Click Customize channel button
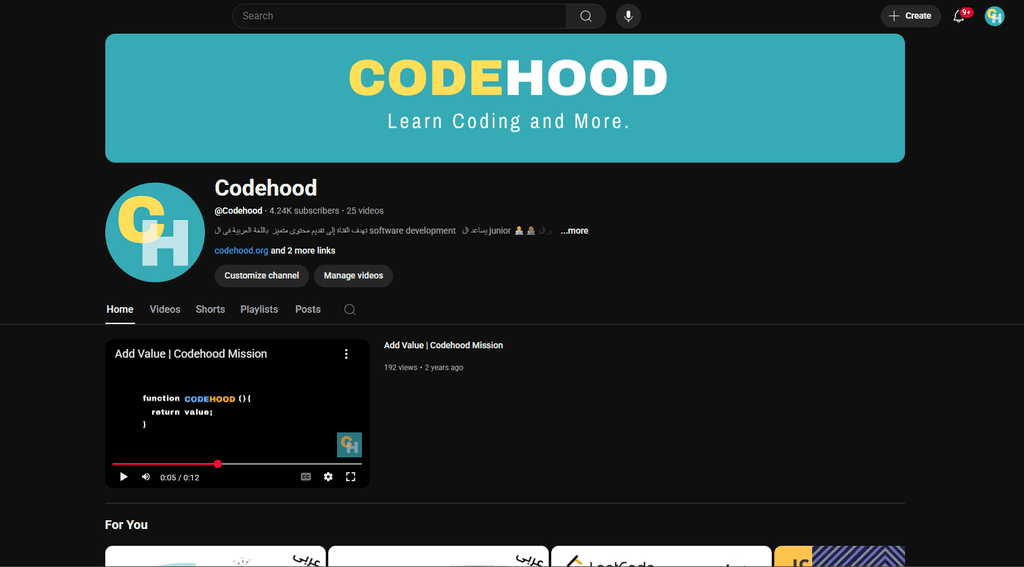Image resolution: width=1024 pixels, height=567 pixels. coord(261,276)
